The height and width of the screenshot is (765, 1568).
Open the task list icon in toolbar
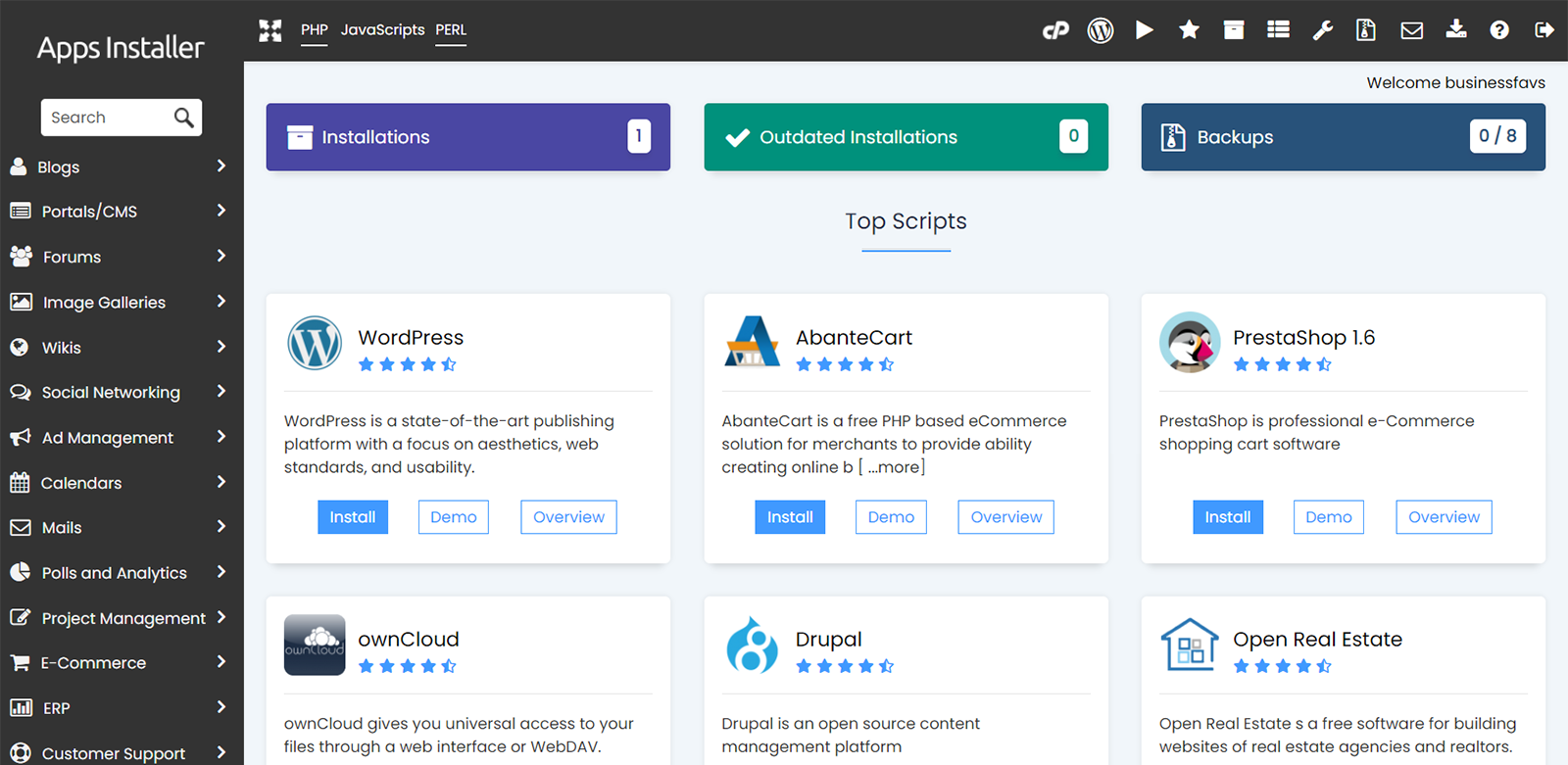coord(1278,30)
